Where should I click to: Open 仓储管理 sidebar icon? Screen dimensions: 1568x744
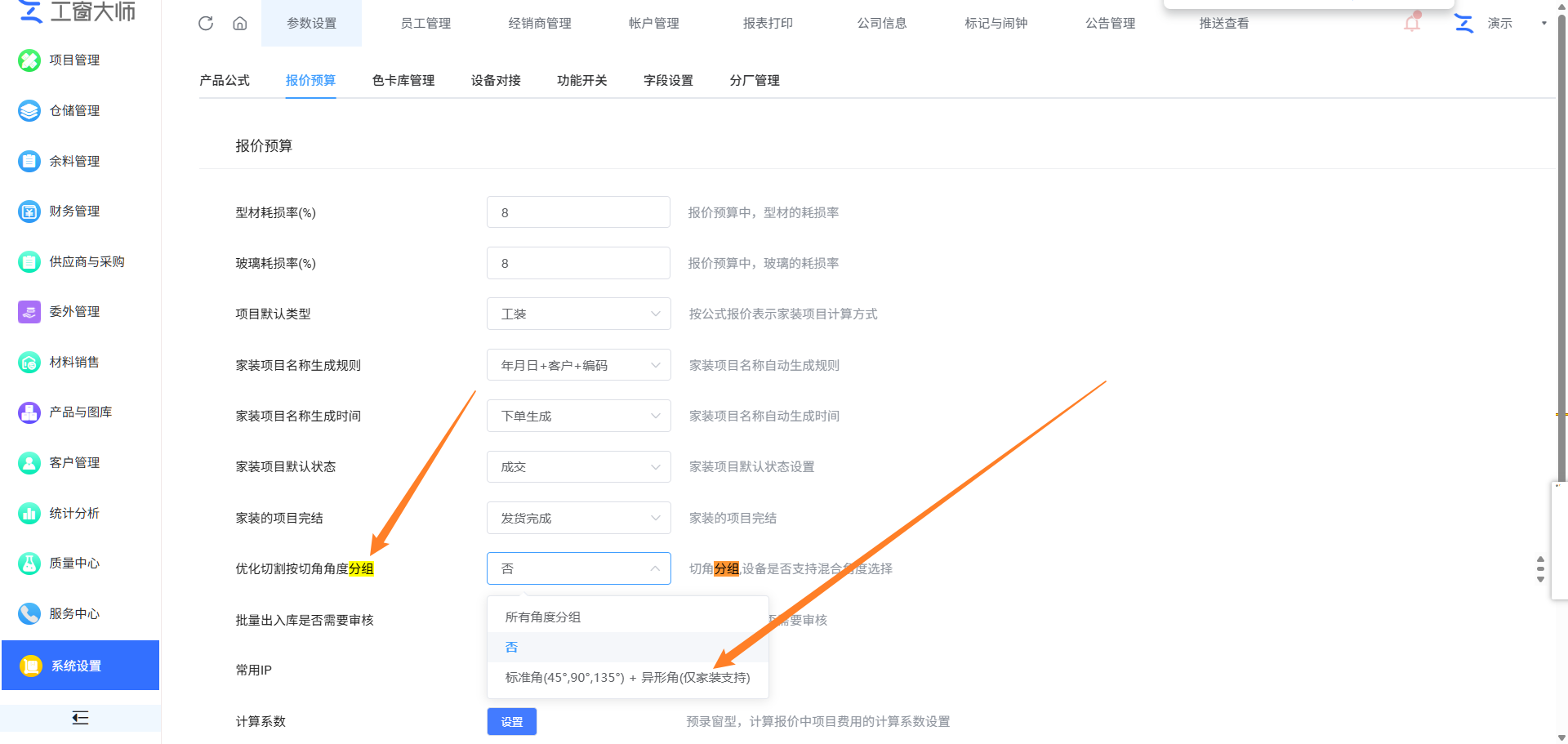pos(29,110)
